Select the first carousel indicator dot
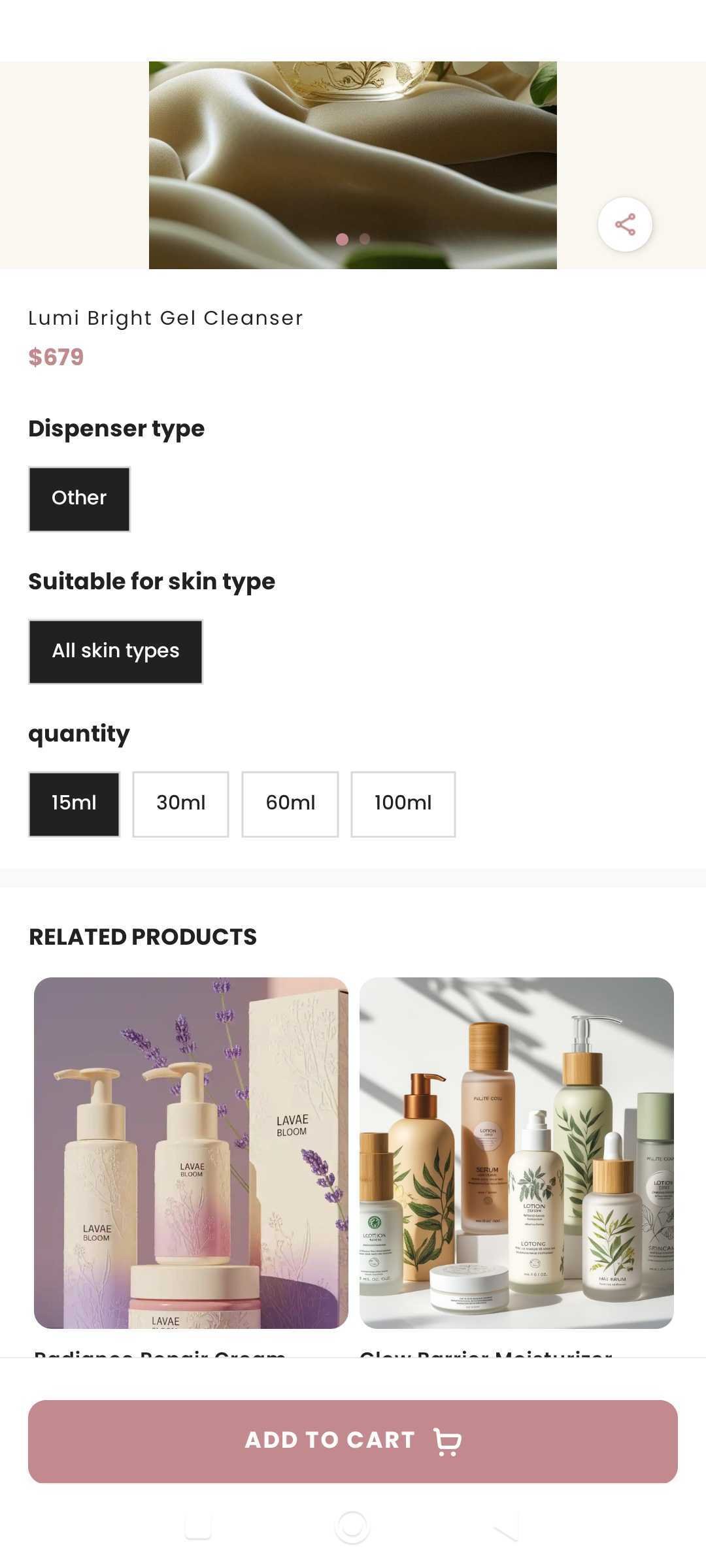706x1568 pixels. pos(341,238)
